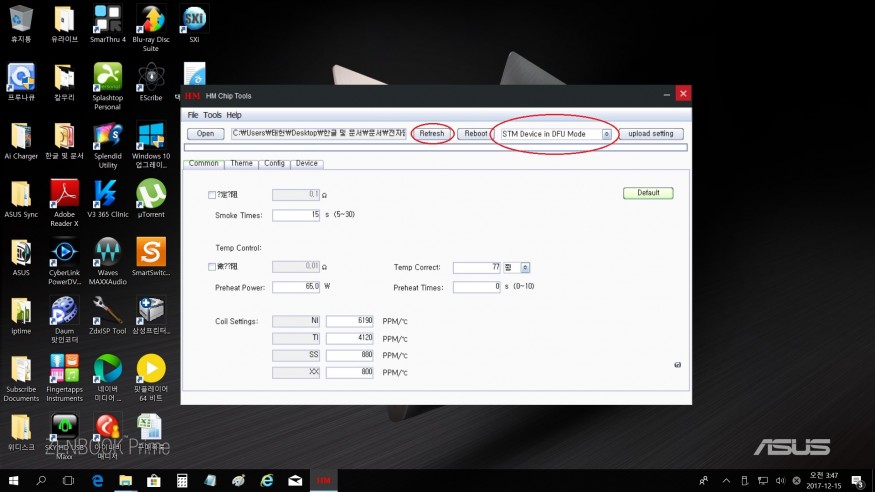Image resolution: width=875 pixels, height=492 pixels.
Task: Open CyberLink PowerDVD shortcut
Action: (64, 262)
